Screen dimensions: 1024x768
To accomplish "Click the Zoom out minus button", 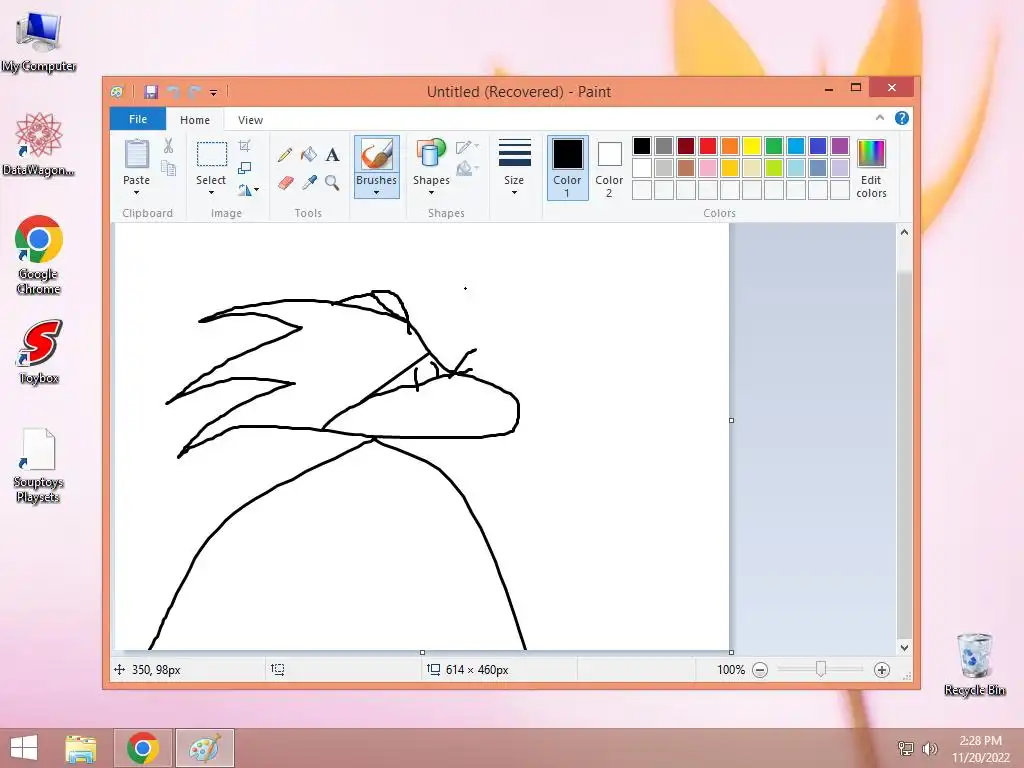I will (760, 670).
